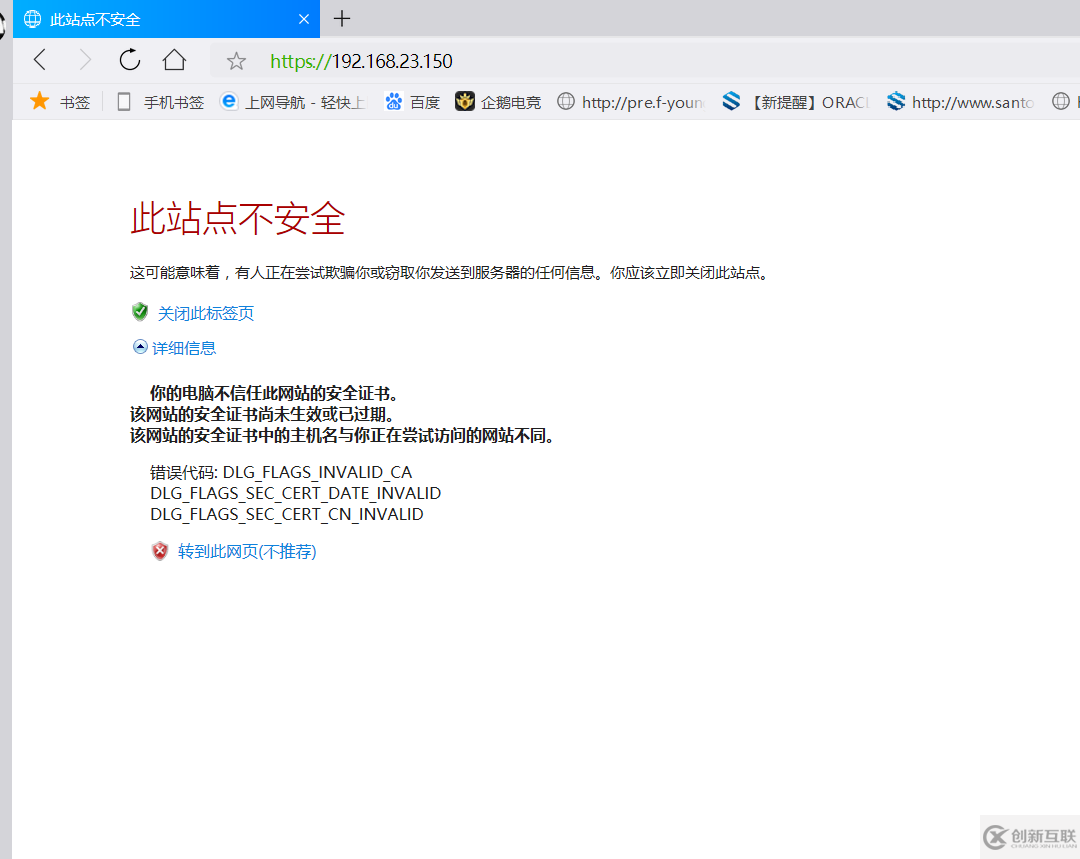Click the globe icon on the page tab
Screen dimensions: 1080x859
click(x=32, y=19)
